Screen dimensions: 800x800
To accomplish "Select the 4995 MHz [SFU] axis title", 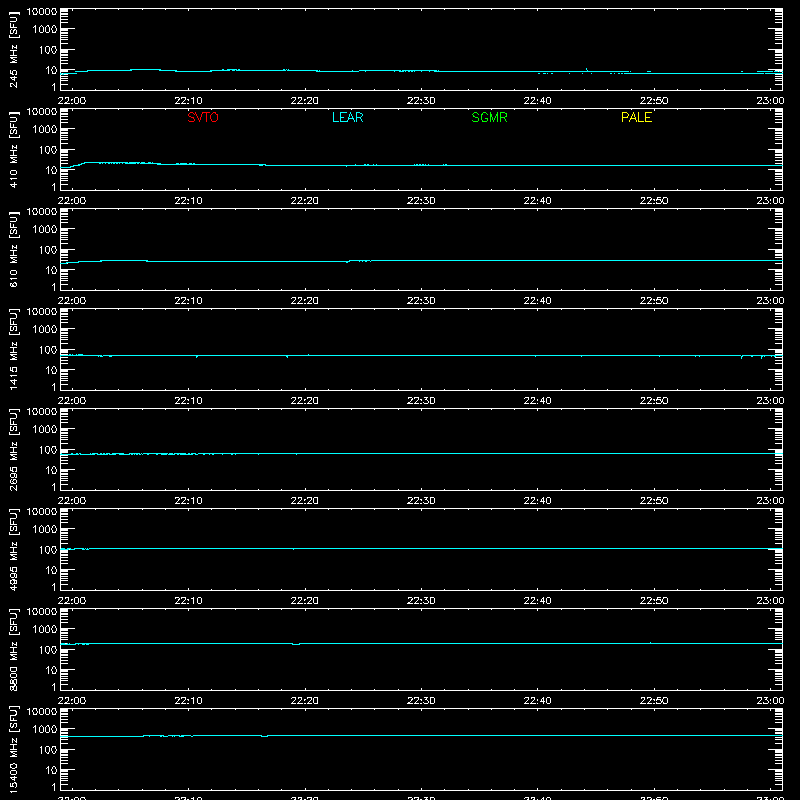I will 13,549.
